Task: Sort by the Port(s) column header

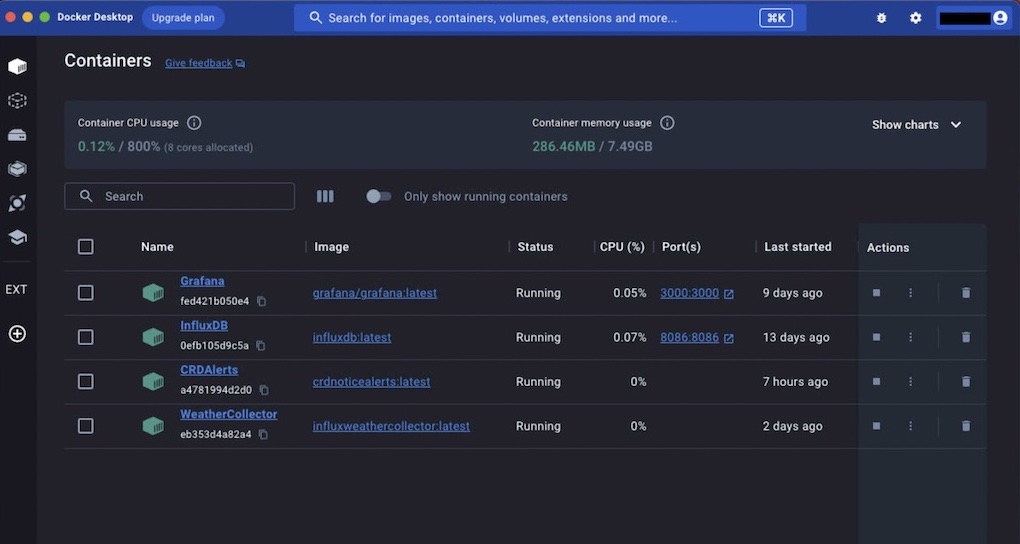Action: (681, 247)
